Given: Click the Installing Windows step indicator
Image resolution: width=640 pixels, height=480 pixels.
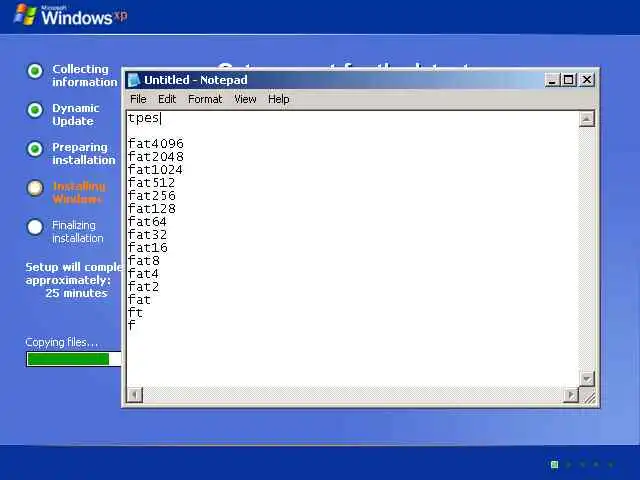Looking at the screenshot, I should (x=35, y=188).
